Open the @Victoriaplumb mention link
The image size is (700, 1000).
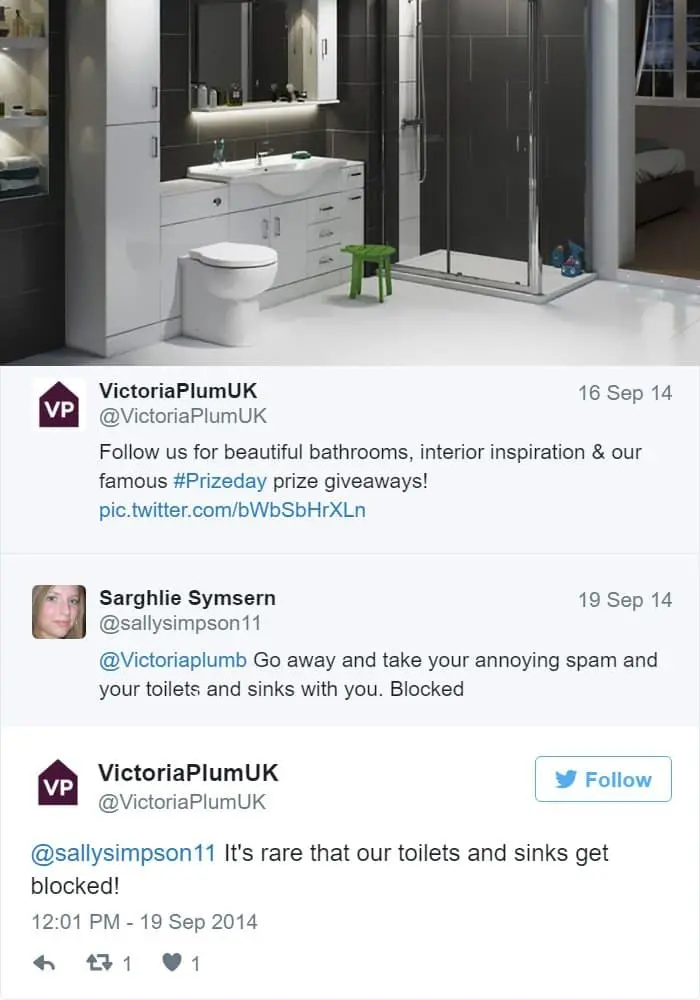(173, 659)
